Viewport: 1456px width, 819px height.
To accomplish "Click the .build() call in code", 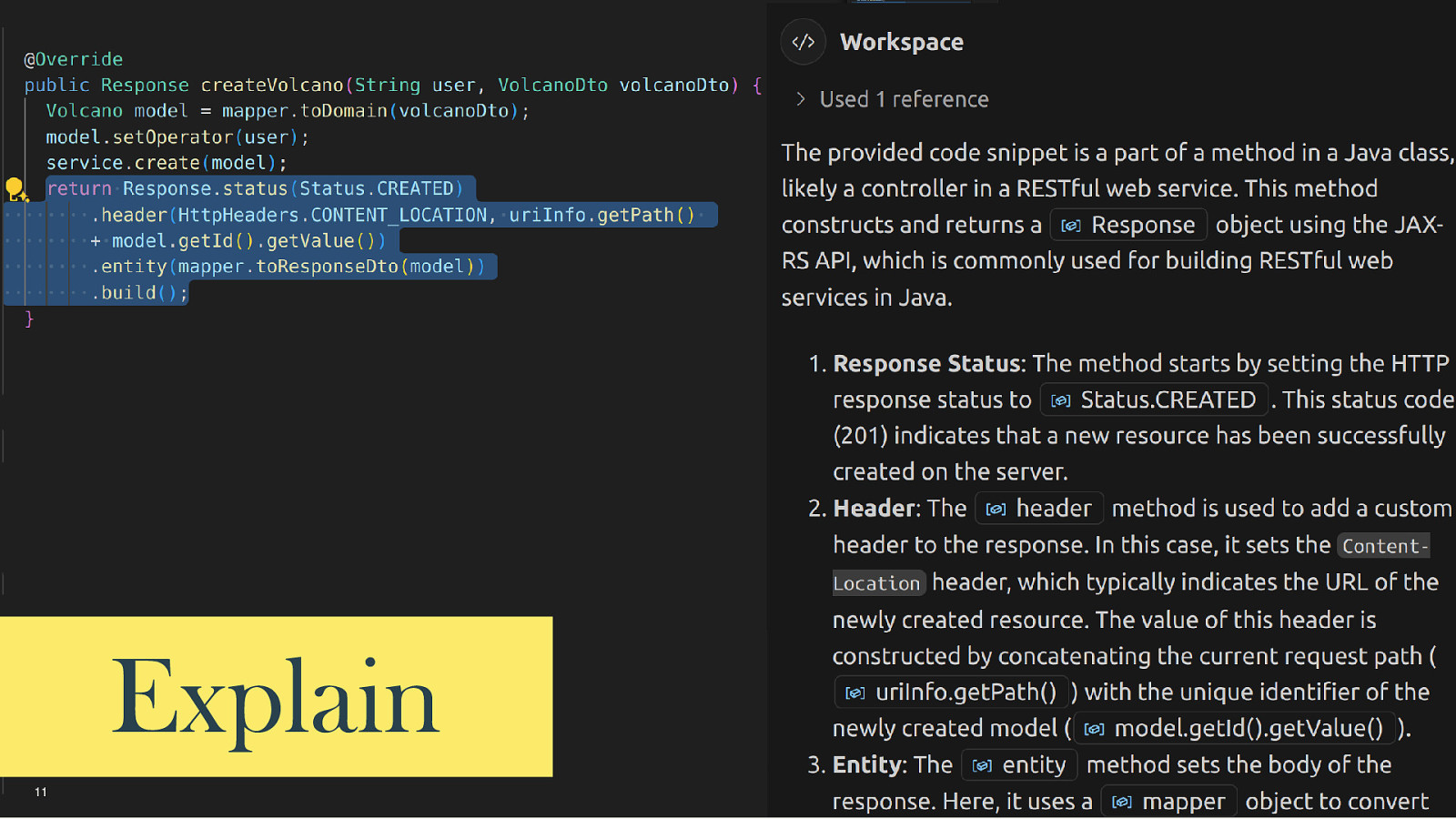I will (139, 293).
